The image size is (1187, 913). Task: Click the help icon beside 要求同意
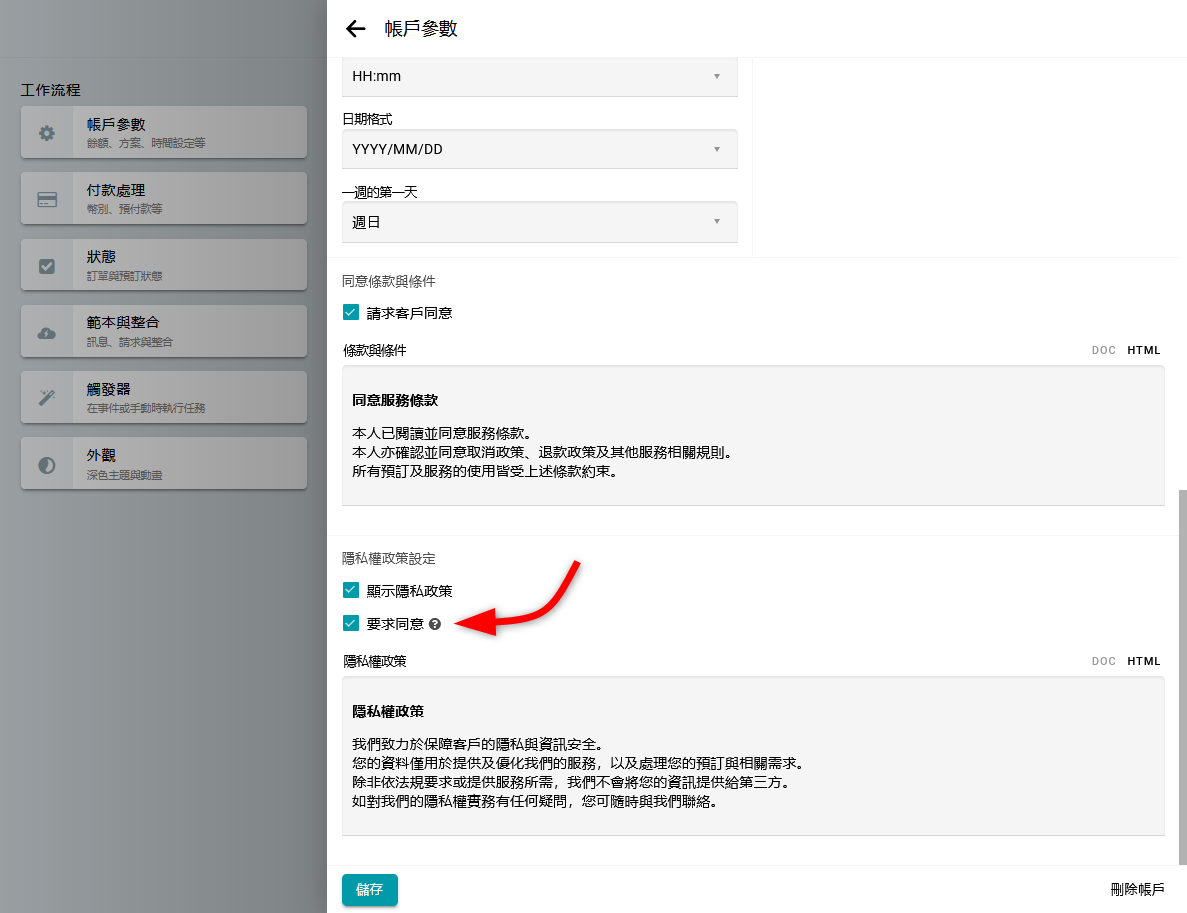click(x=435, y=624)
